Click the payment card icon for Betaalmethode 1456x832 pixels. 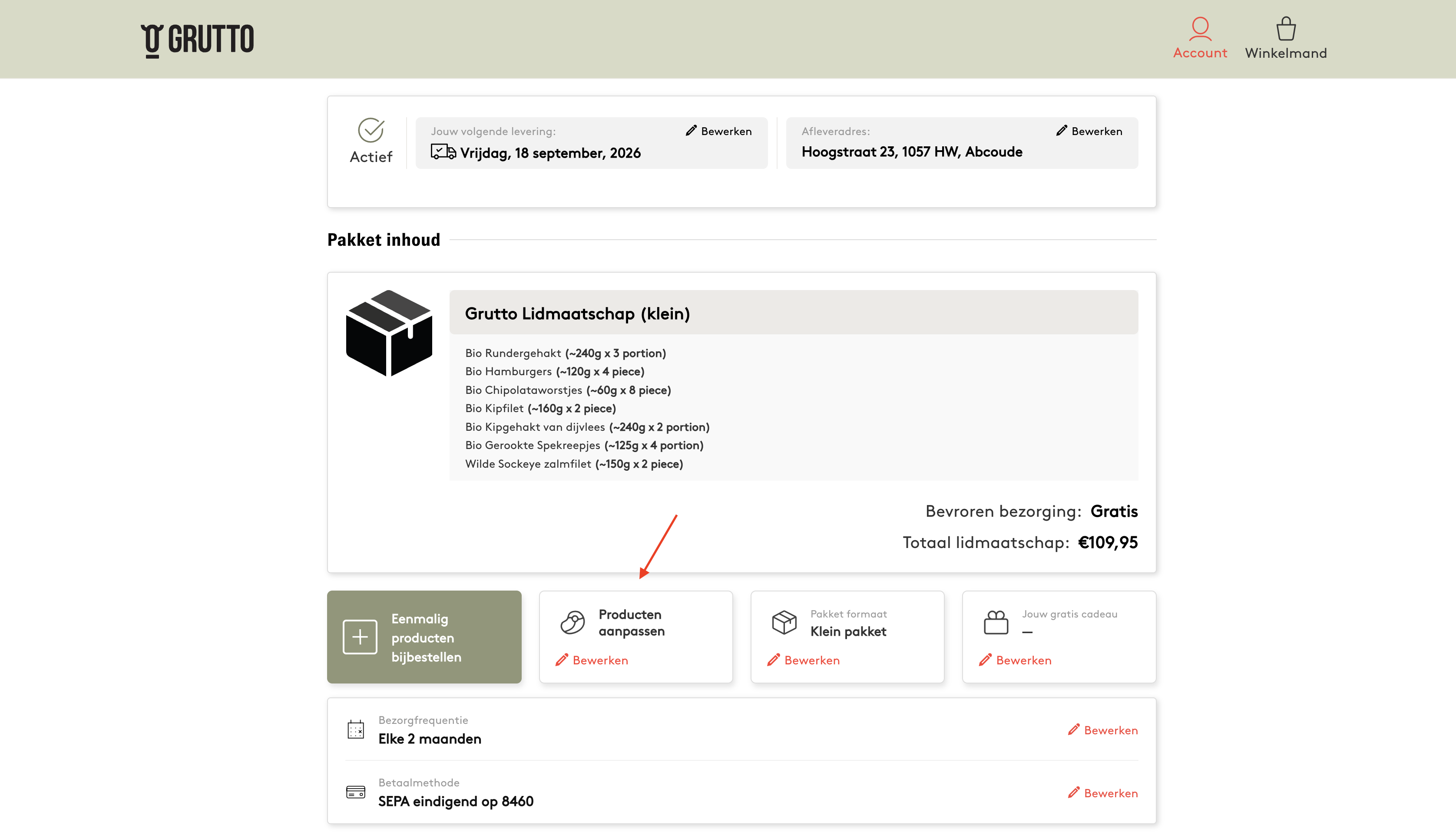coord(355,792)
